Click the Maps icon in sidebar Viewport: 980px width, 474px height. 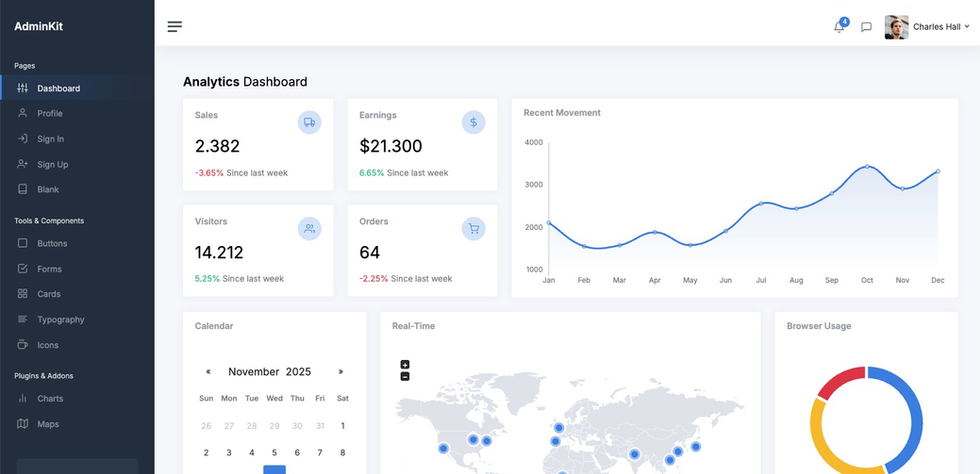tap(22, 423)
